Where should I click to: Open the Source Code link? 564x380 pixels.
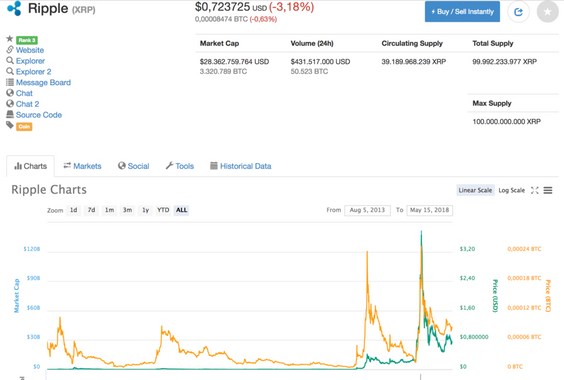pos(39,115)
